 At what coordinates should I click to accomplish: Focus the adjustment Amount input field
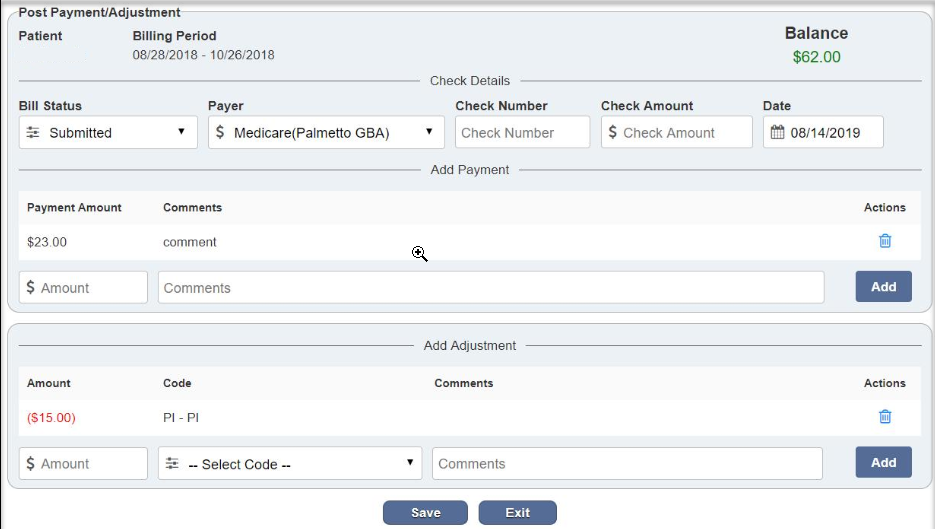coord(83,463)
